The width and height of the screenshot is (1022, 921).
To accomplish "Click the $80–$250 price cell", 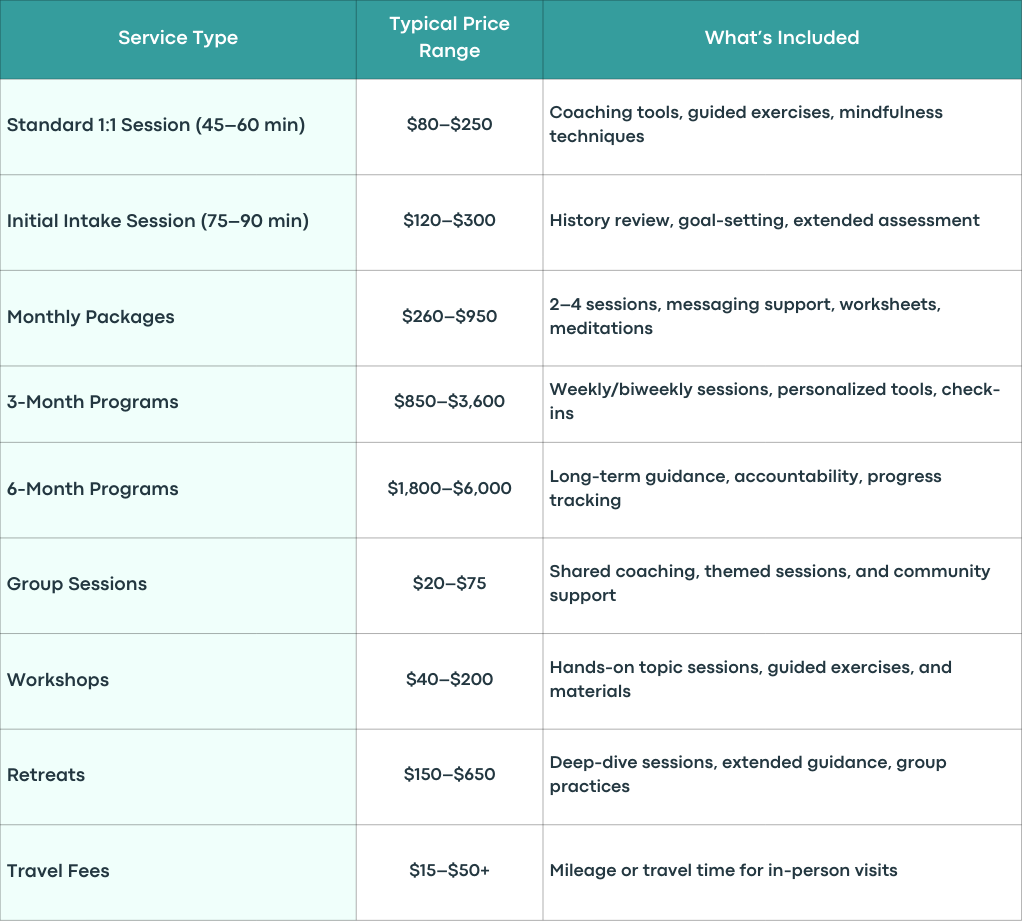I will (449, 124).
